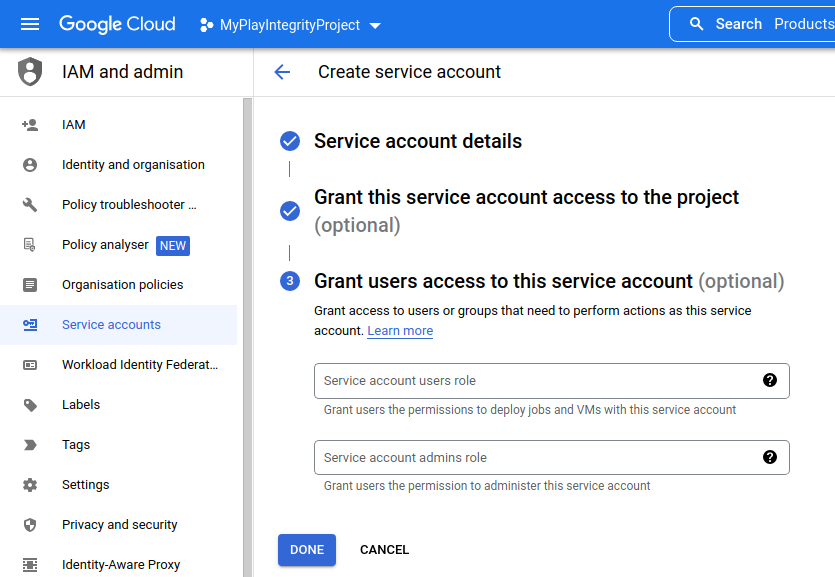This screenshot has width=835, height=577.
Task: Open Workload Identity Federation
Action: [x=139, y=364]
